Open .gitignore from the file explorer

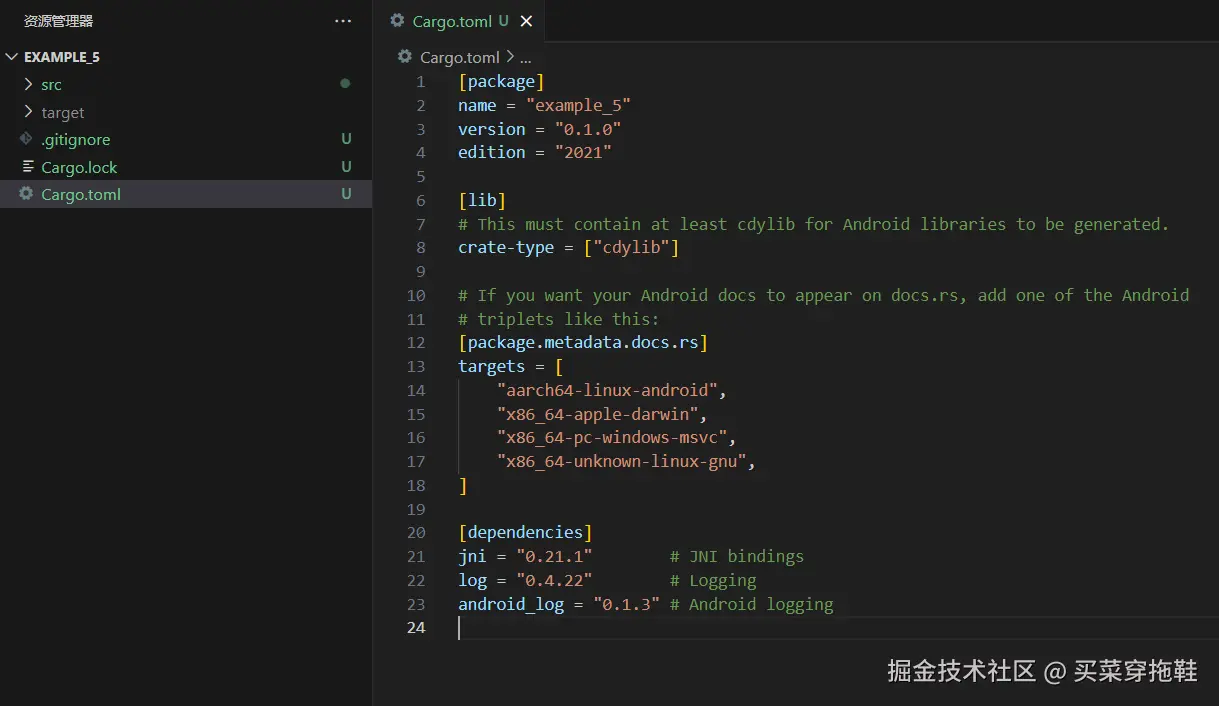pyautogui.click(x=76, y=140)
